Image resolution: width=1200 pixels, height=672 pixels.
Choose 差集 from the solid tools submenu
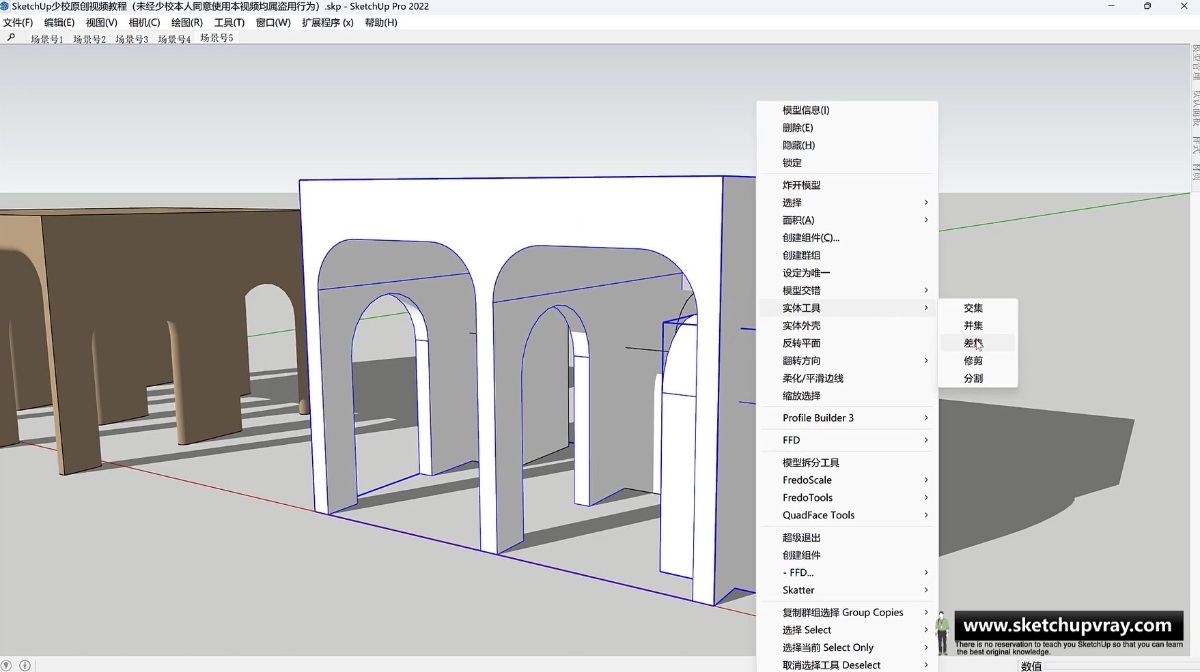coord(977,343)
